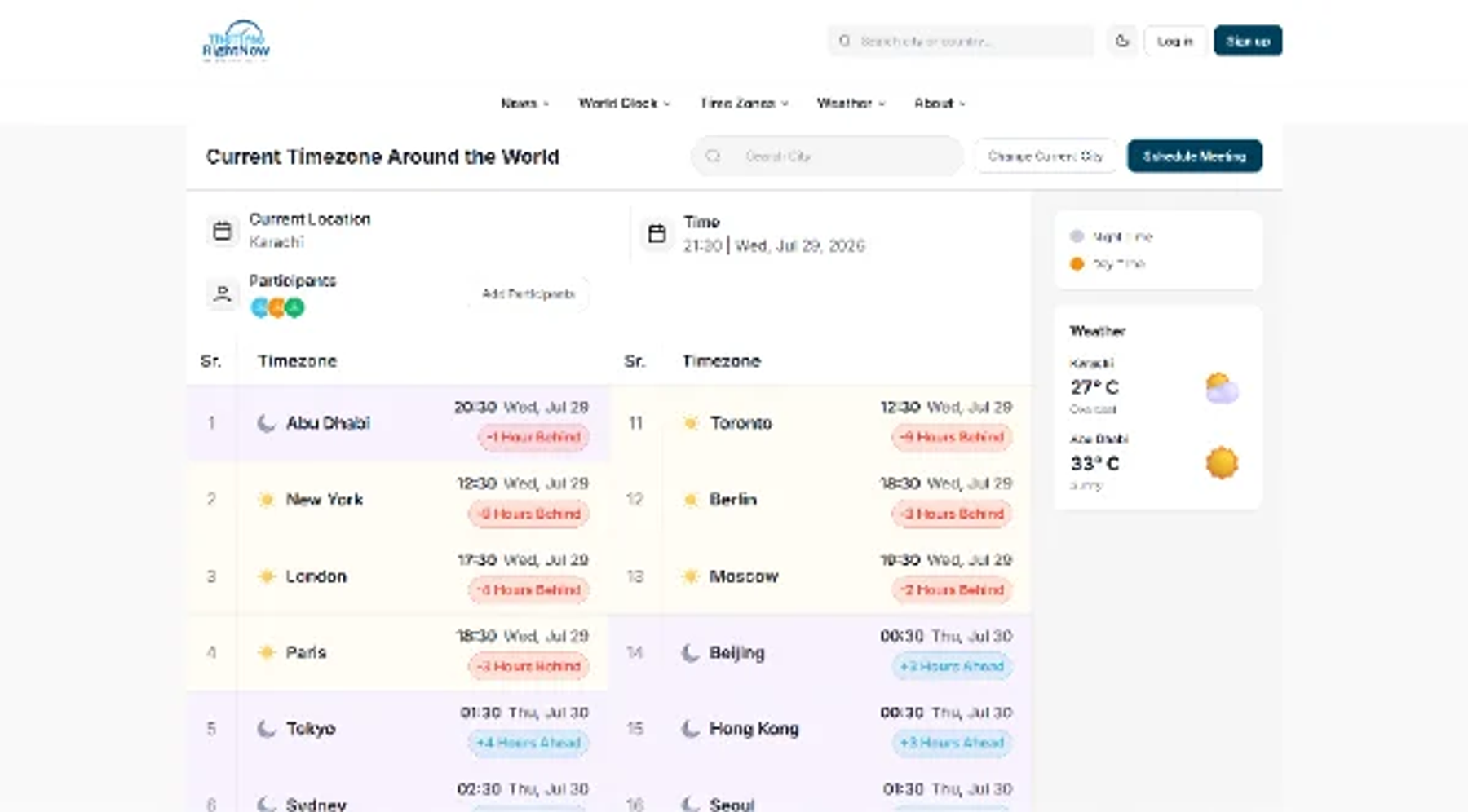
Task: Click the 27° C Karachi temperature
Action: [1094, 387]
